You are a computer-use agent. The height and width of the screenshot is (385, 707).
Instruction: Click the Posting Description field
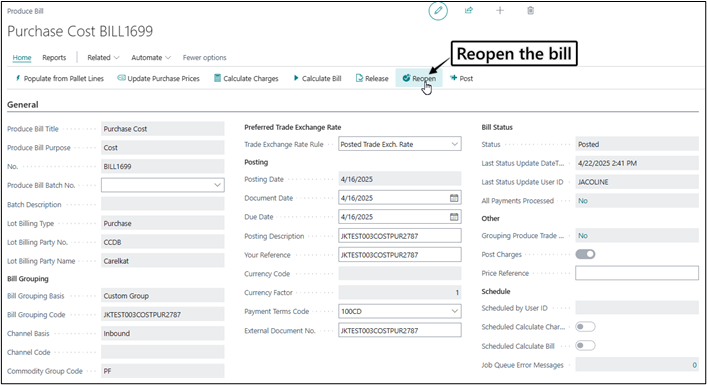click(x=399, y=236)
